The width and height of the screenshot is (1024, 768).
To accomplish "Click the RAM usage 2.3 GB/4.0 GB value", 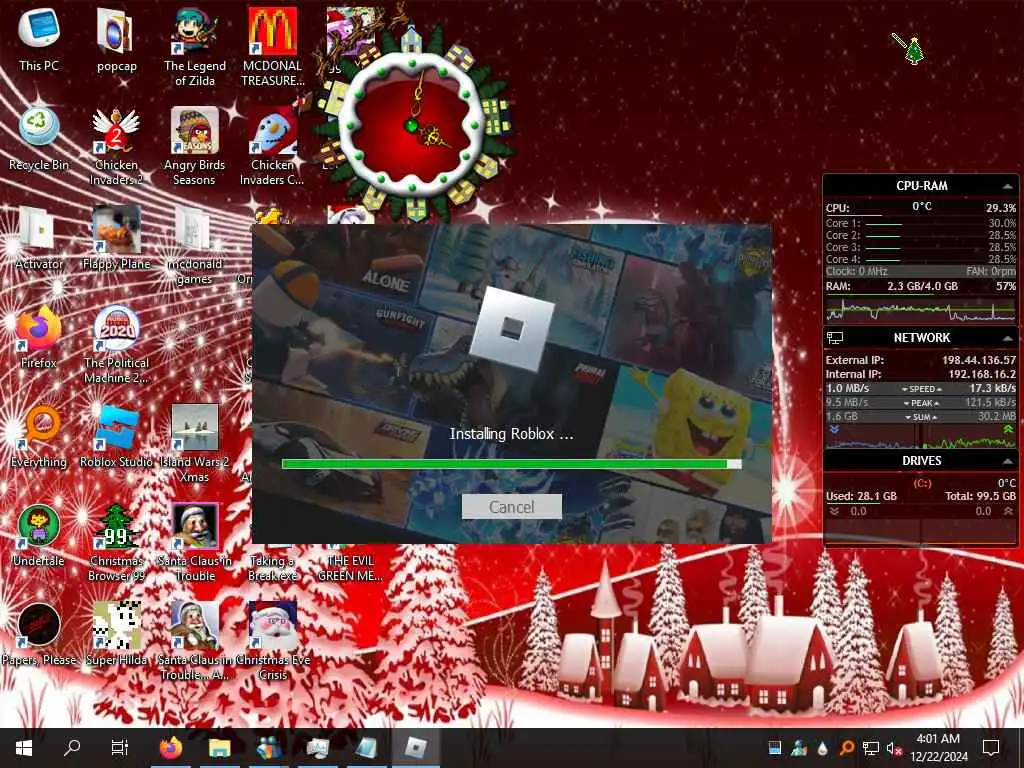I will 922,286.
